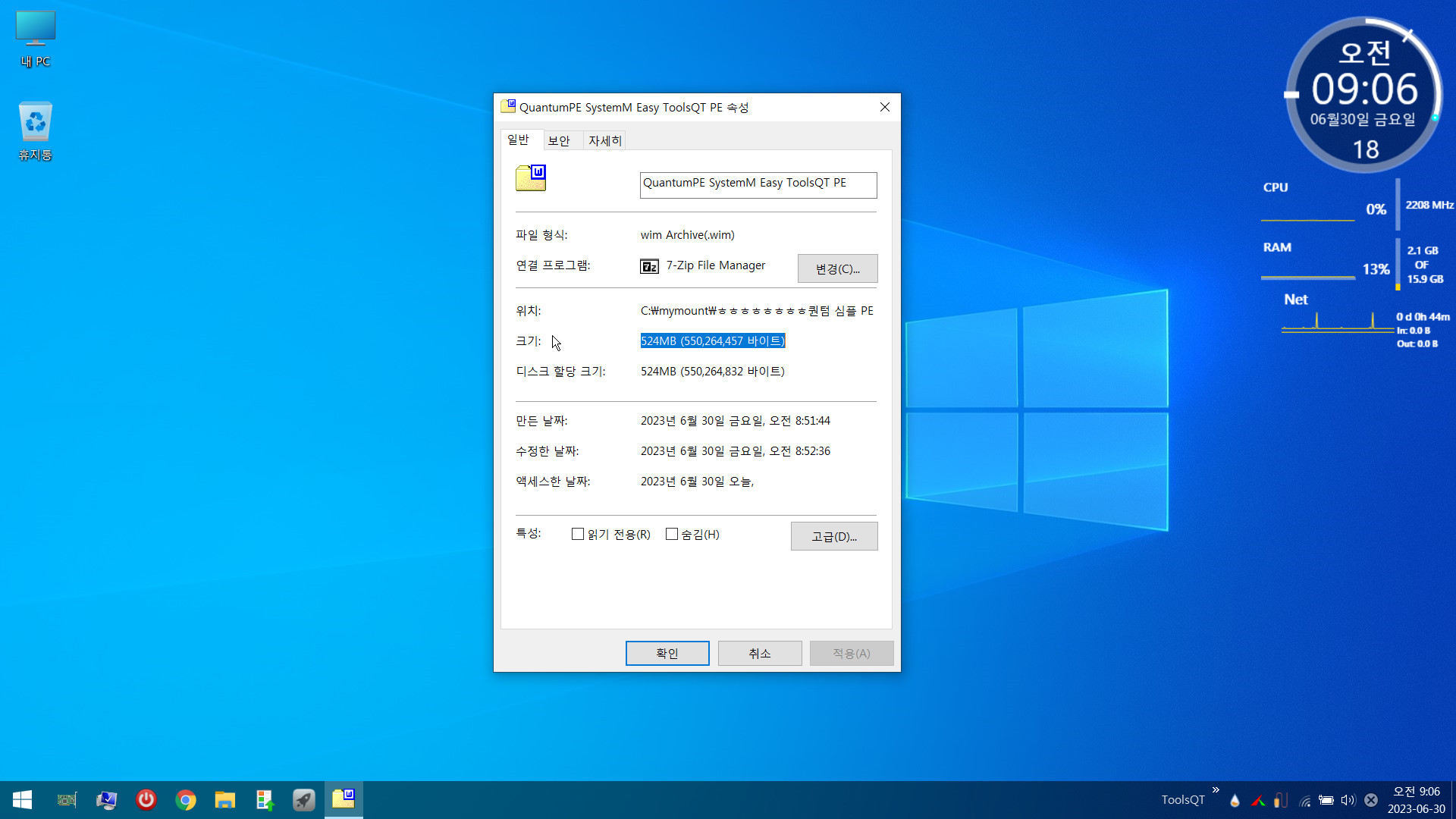Viewport: 1456px width, 819px height.
Task: Click the 7-Zip File Manager icon
Action: [649, 266]
